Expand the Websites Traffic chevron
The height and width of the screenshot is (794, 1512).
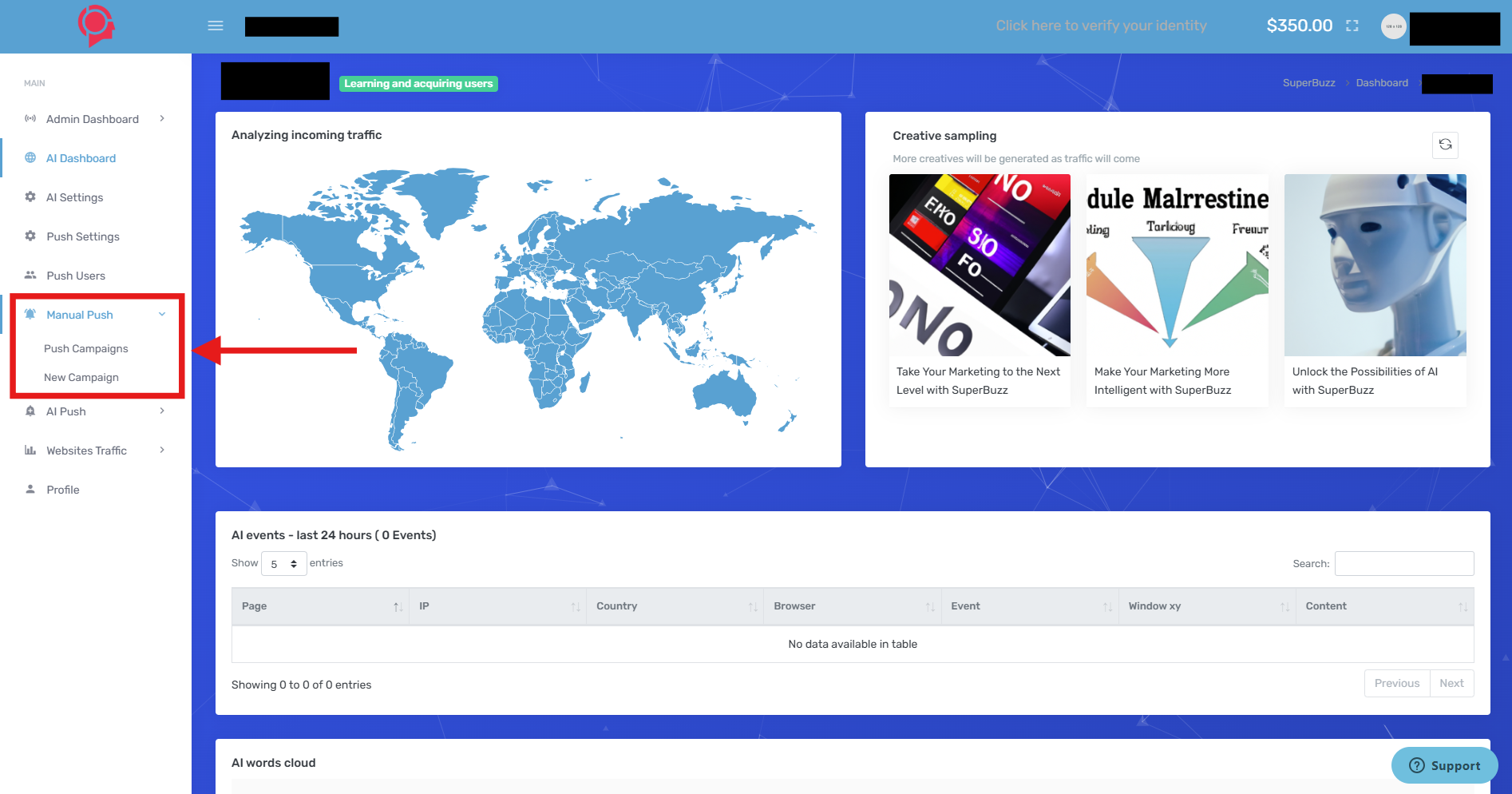(x=162, y=450)
